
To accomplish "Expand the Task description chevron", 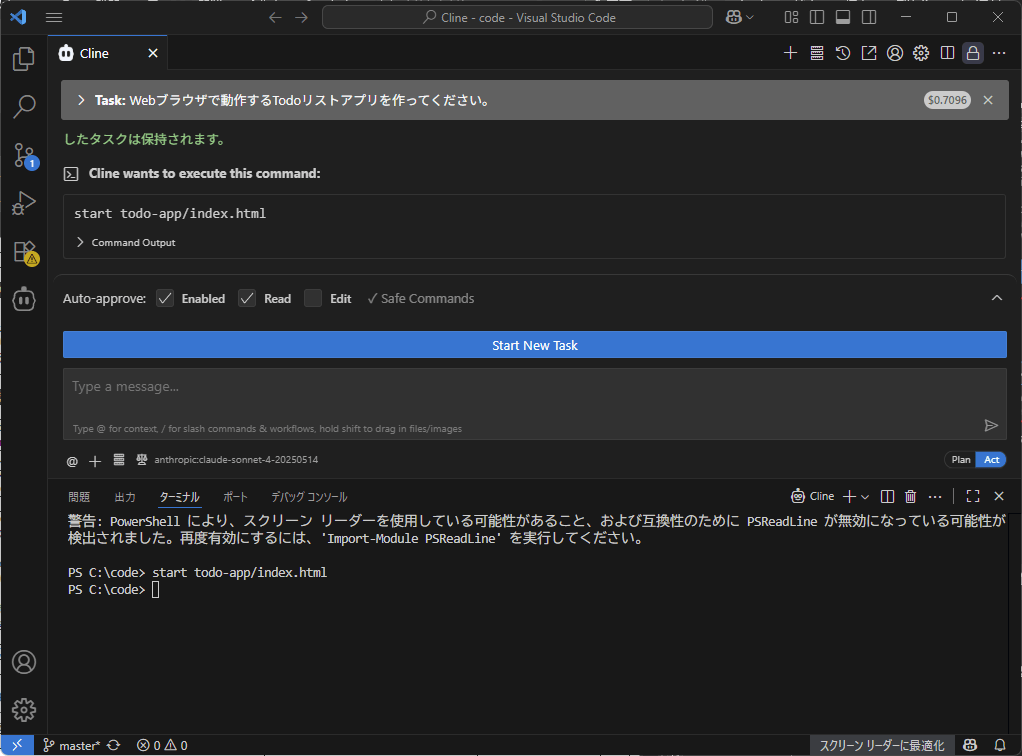I will pyautogui.click(x=81, y=100).
